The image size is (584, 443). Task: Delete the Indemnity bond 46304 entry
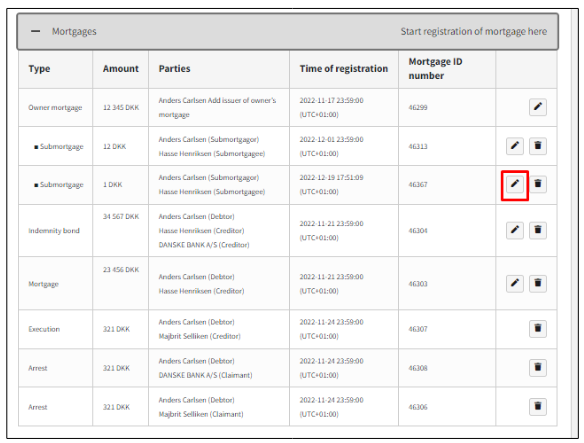537,230
